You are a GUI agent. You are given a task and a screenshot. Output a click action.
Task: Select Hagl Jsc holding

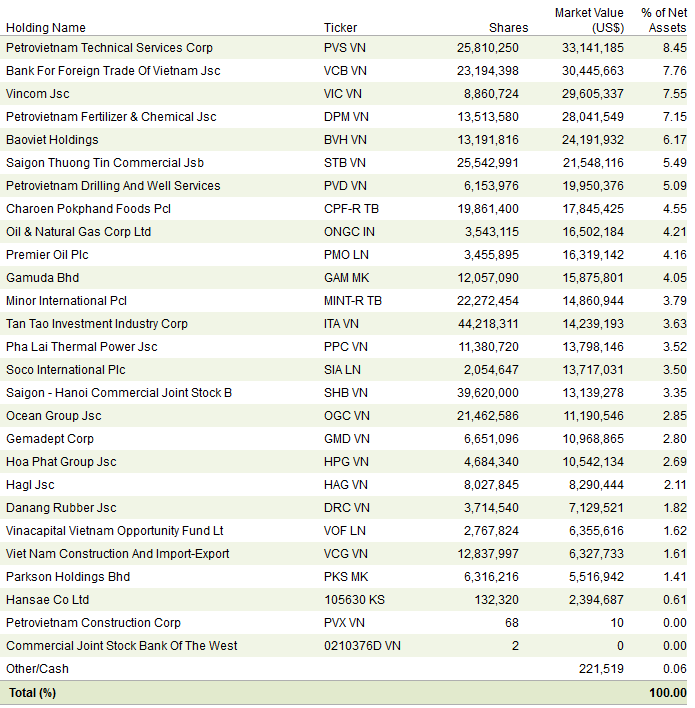click(30, 485)
